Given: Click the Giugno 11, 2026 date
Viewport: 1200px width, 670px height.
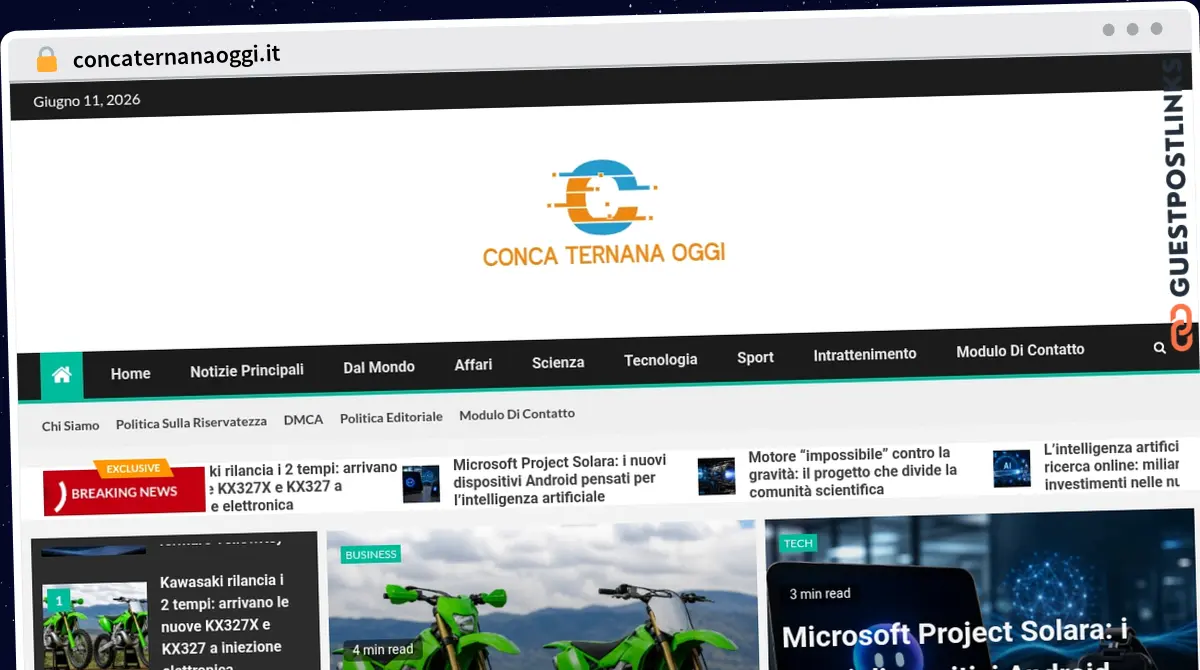Looking at the screenshot, I should (87, 100).
